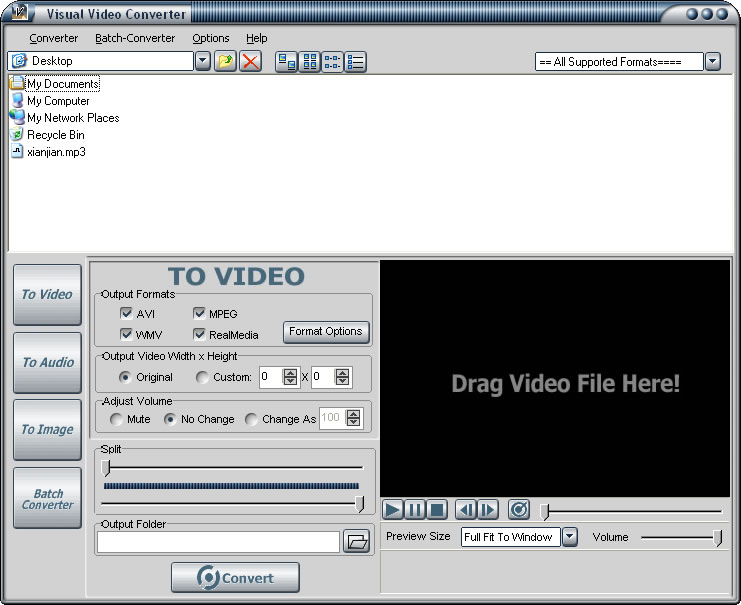Toggle the RealMedia format checkbox
The image size is (741, 605).
point(200,335)
